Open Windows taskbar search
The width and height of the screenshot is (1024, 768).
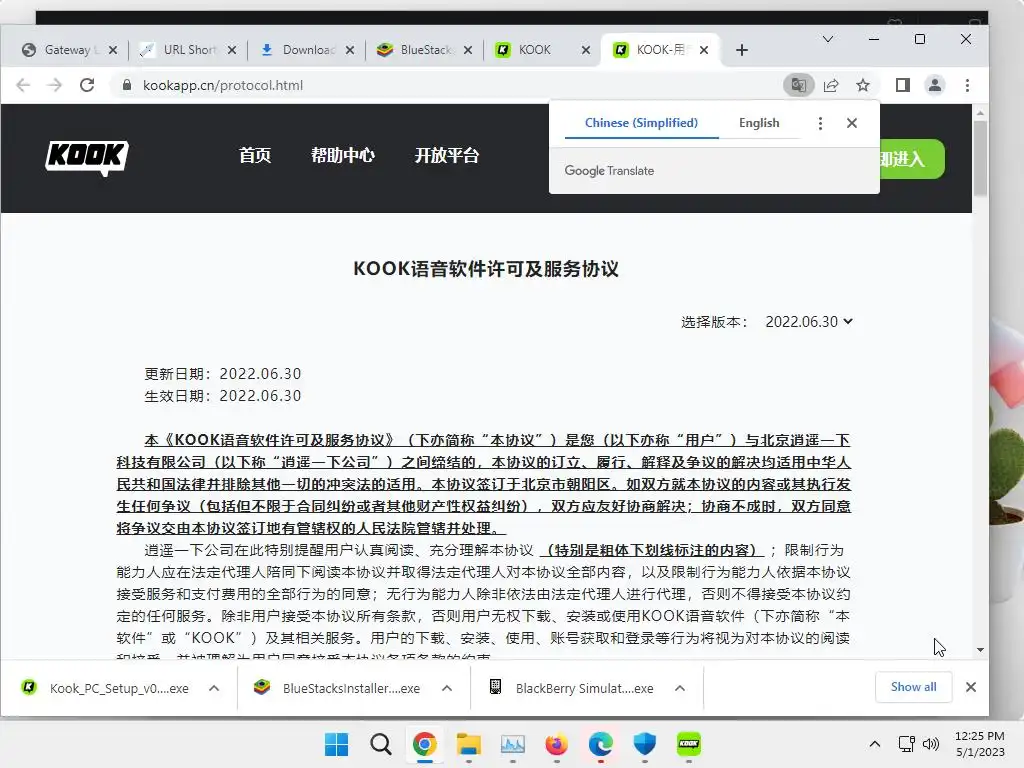pyautogui.click(x=381, y=744)
